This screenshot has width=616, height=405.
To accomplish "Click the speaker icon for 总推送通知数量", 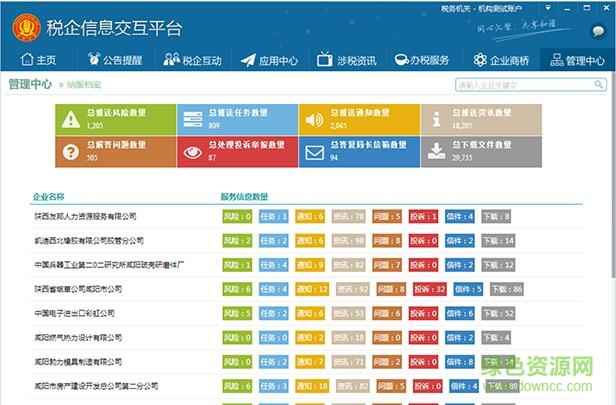I will pos(314,120).
